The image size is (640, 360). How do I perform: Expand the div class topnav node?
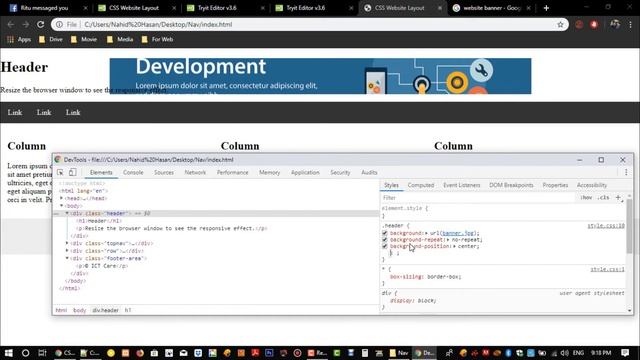click(67, 243)
